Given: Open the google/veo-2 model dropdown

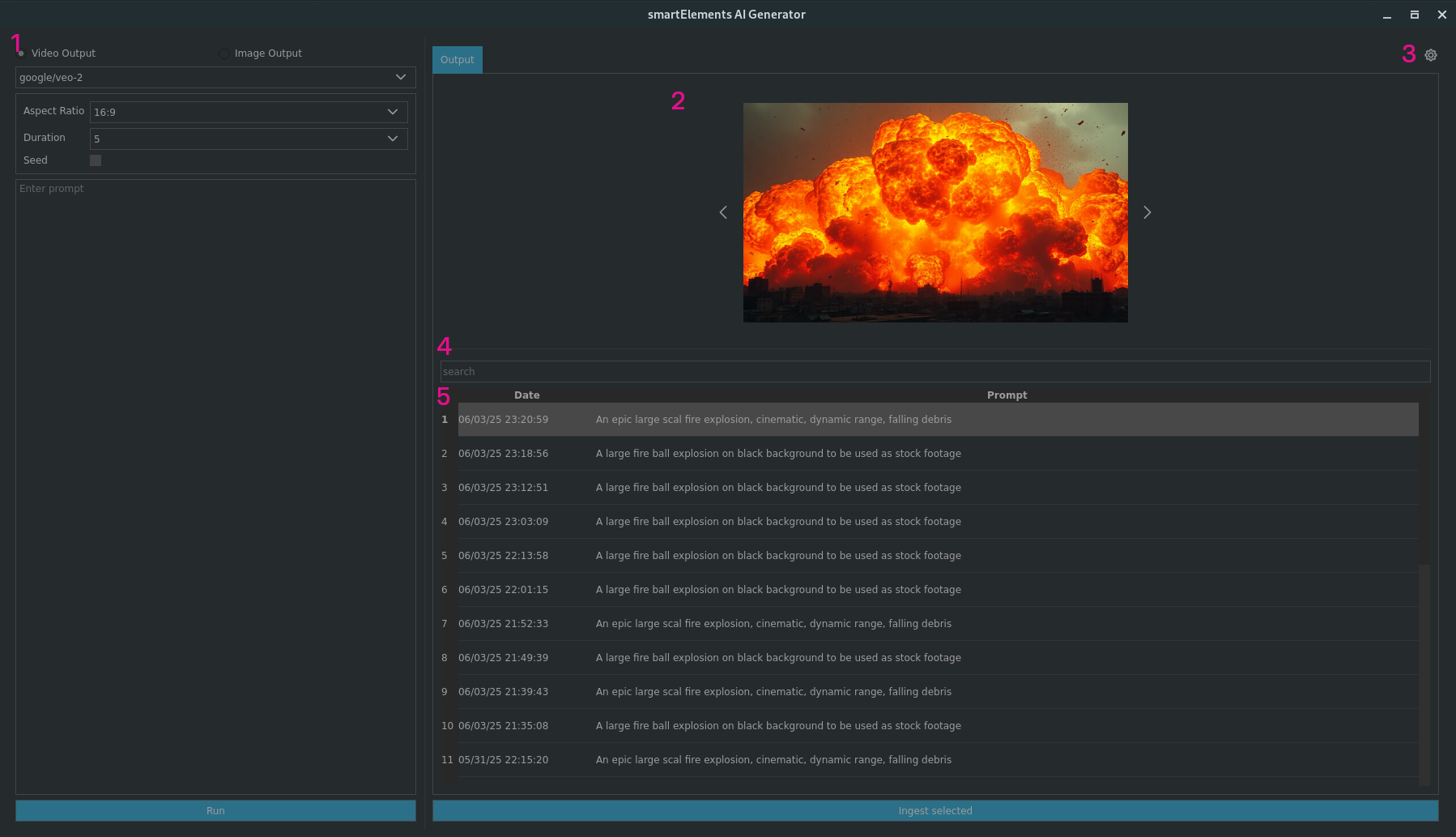Looking at the screenshot, I should (x=215, y=77).
